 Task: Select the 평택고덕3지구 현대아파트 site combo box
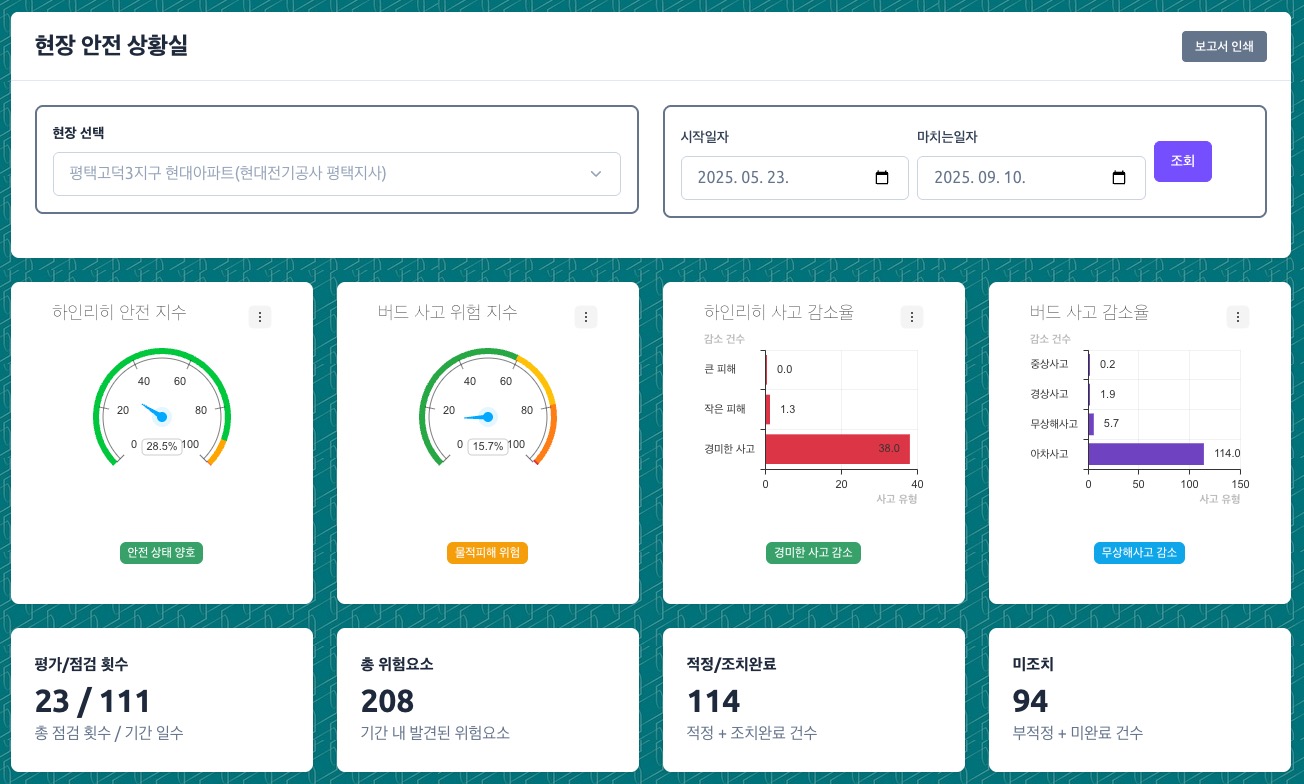[320, 174]
